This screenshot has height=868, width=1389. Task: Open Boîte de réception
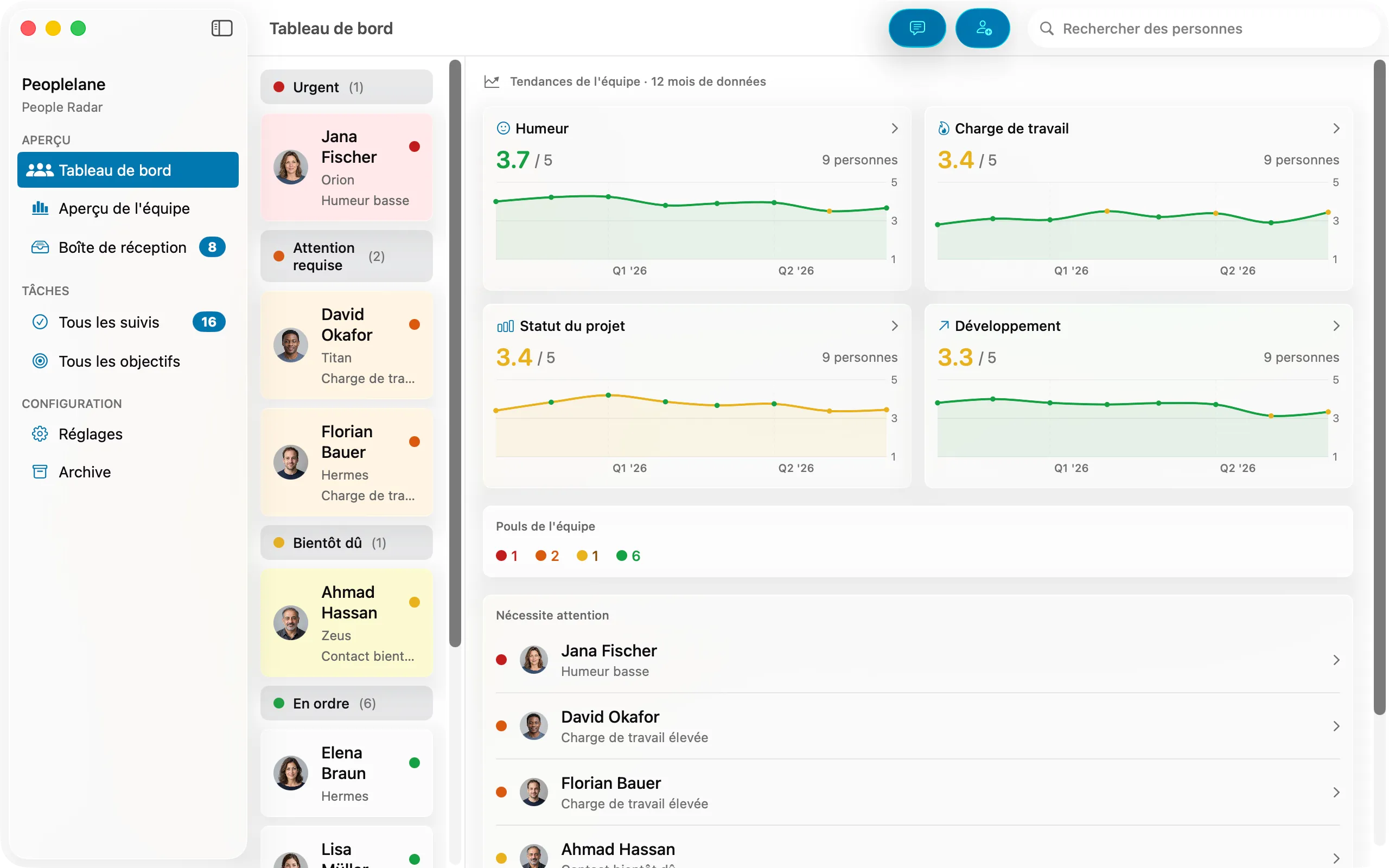[128, 247]
